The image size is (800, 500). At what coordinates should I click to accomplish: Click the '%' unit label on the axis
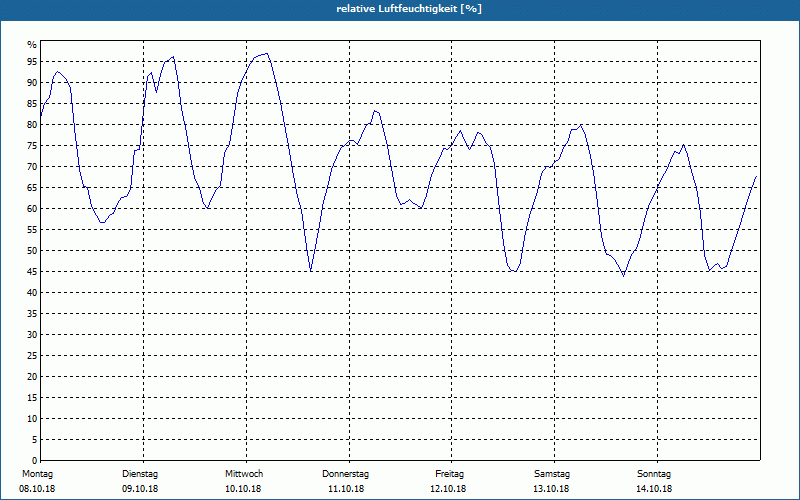(32, 45)
